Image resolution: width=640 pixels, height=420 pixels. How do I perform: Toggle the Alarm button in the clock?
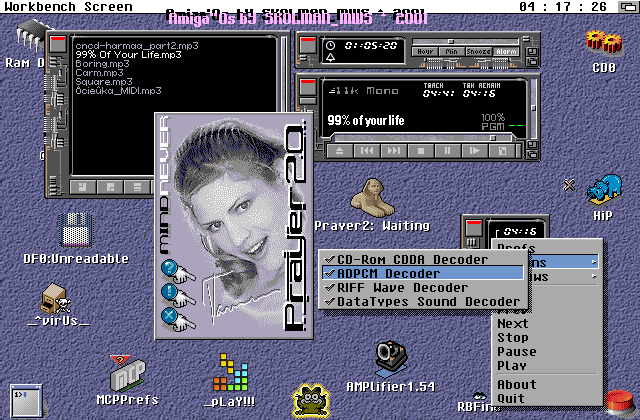point(506,52)
